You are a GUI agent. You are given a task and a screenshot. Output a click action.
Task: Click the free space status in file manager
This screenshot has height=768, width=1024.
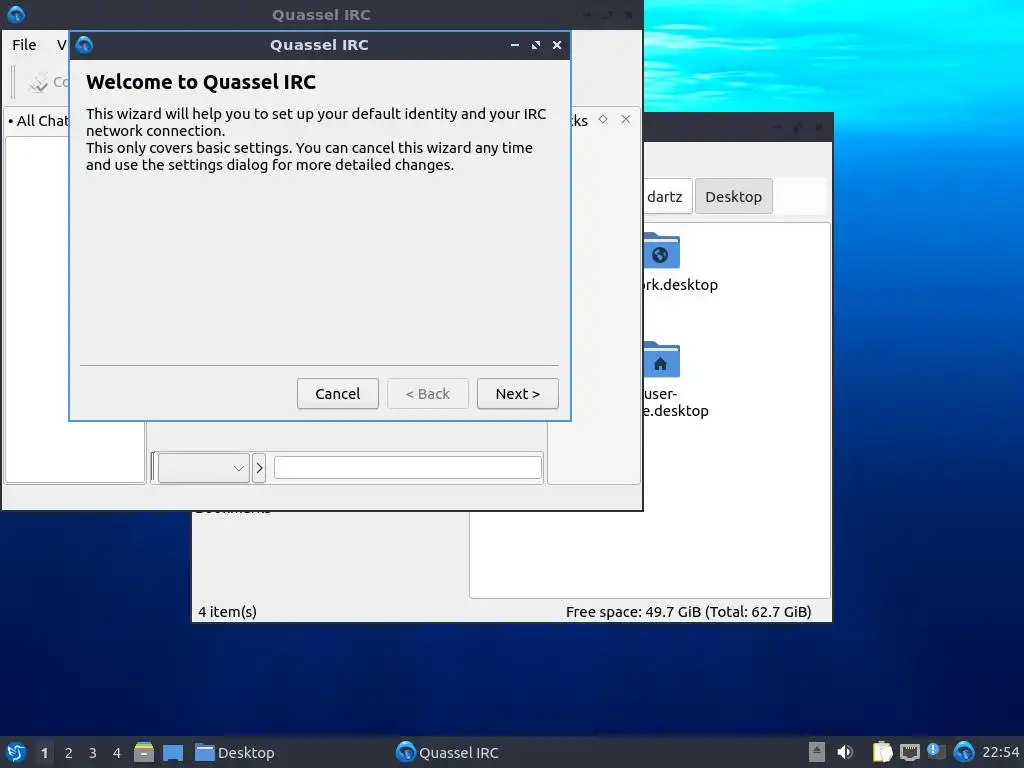[688, 612]
